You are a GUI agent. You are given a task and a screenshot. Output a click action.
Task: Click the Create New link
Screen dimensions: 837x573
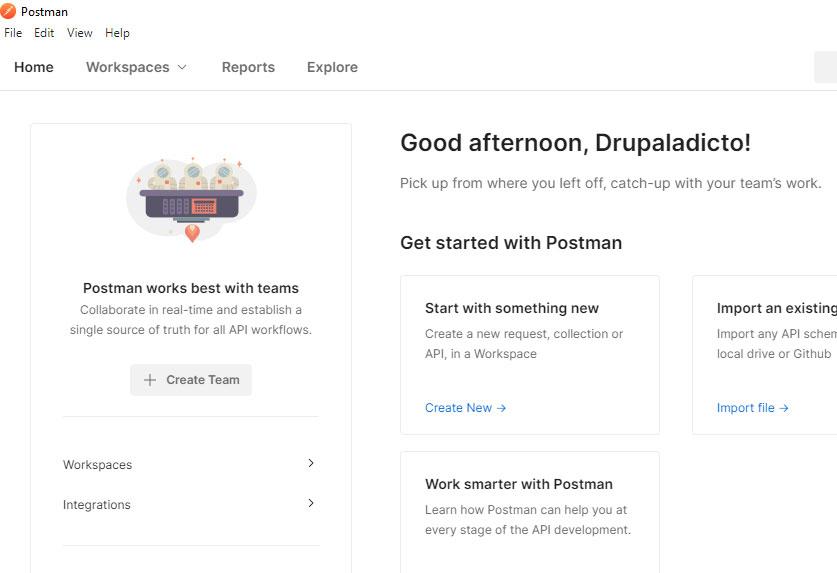click(x=465, y=408)
